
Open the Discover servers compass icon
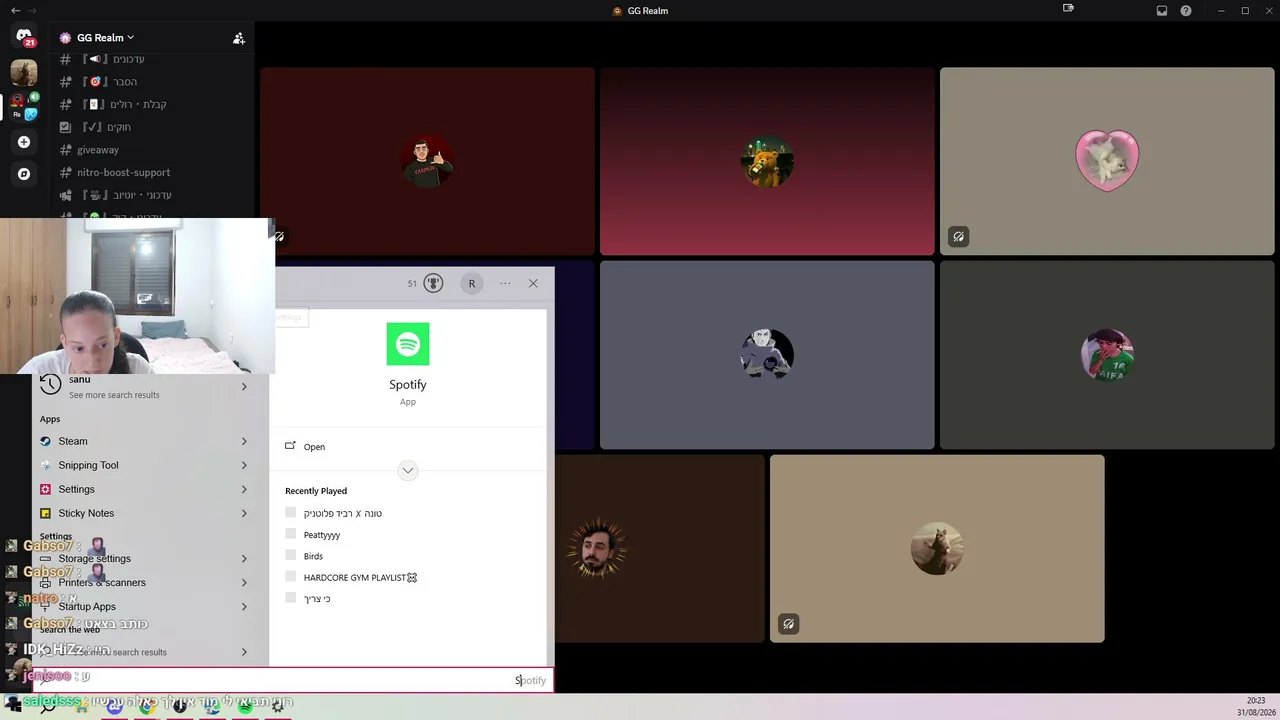tap(24, 174)
